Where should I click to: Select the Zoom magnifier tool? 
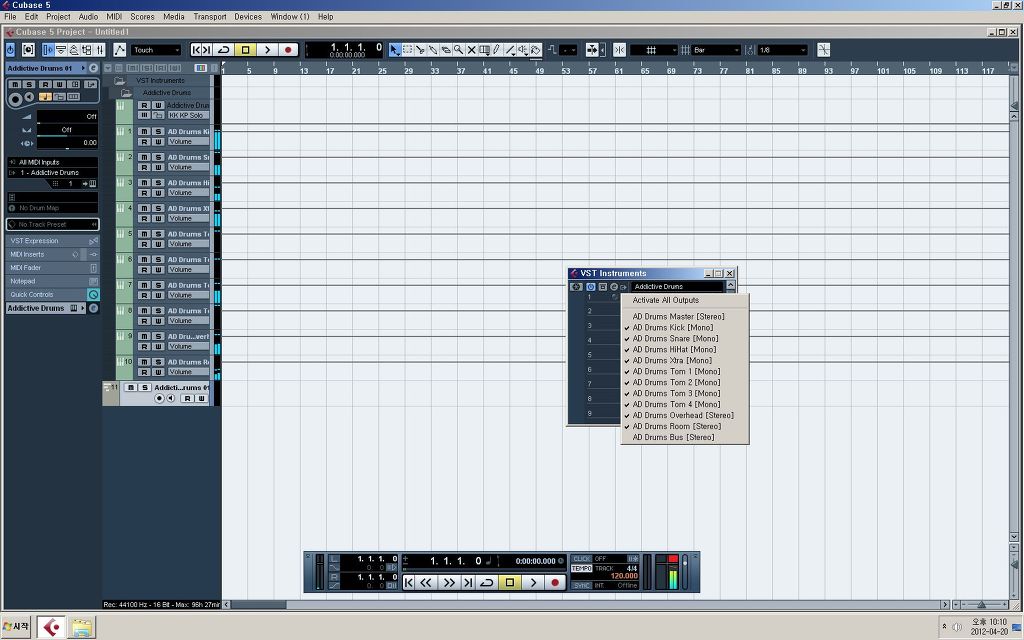[458, 50]
